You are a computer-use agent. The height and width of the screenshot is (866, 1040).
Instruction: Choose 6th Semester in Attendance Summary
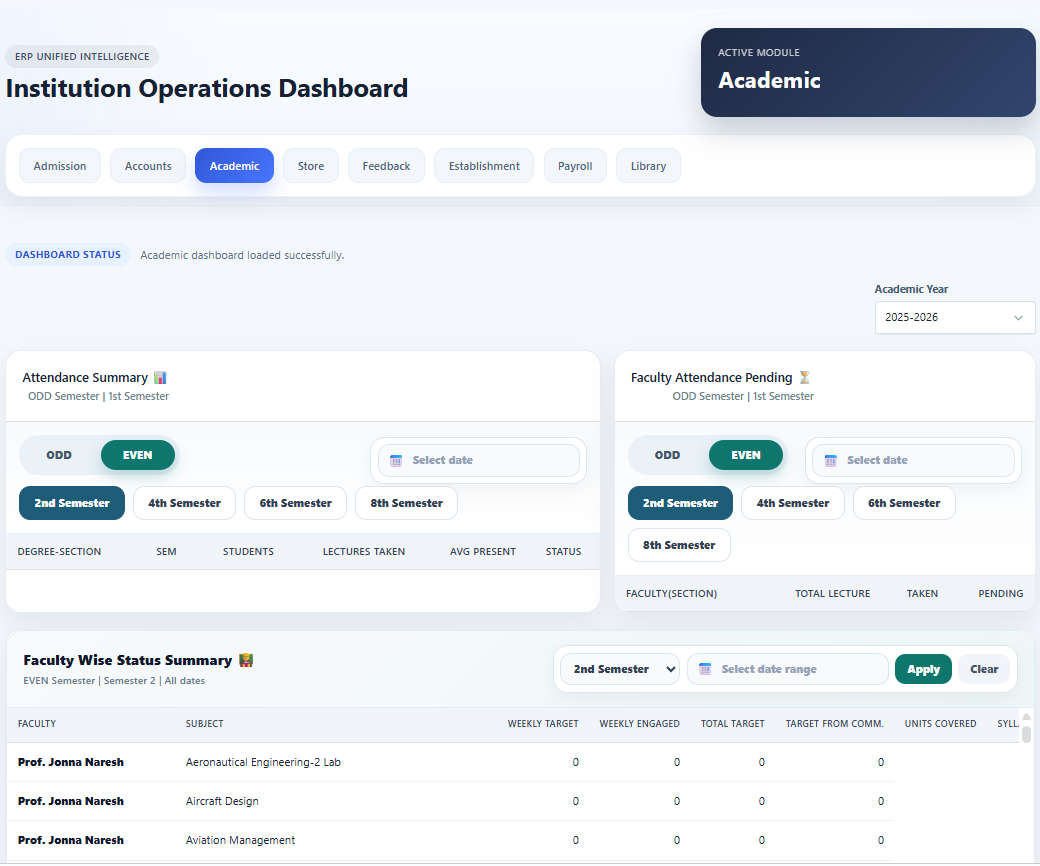[296, 503]
